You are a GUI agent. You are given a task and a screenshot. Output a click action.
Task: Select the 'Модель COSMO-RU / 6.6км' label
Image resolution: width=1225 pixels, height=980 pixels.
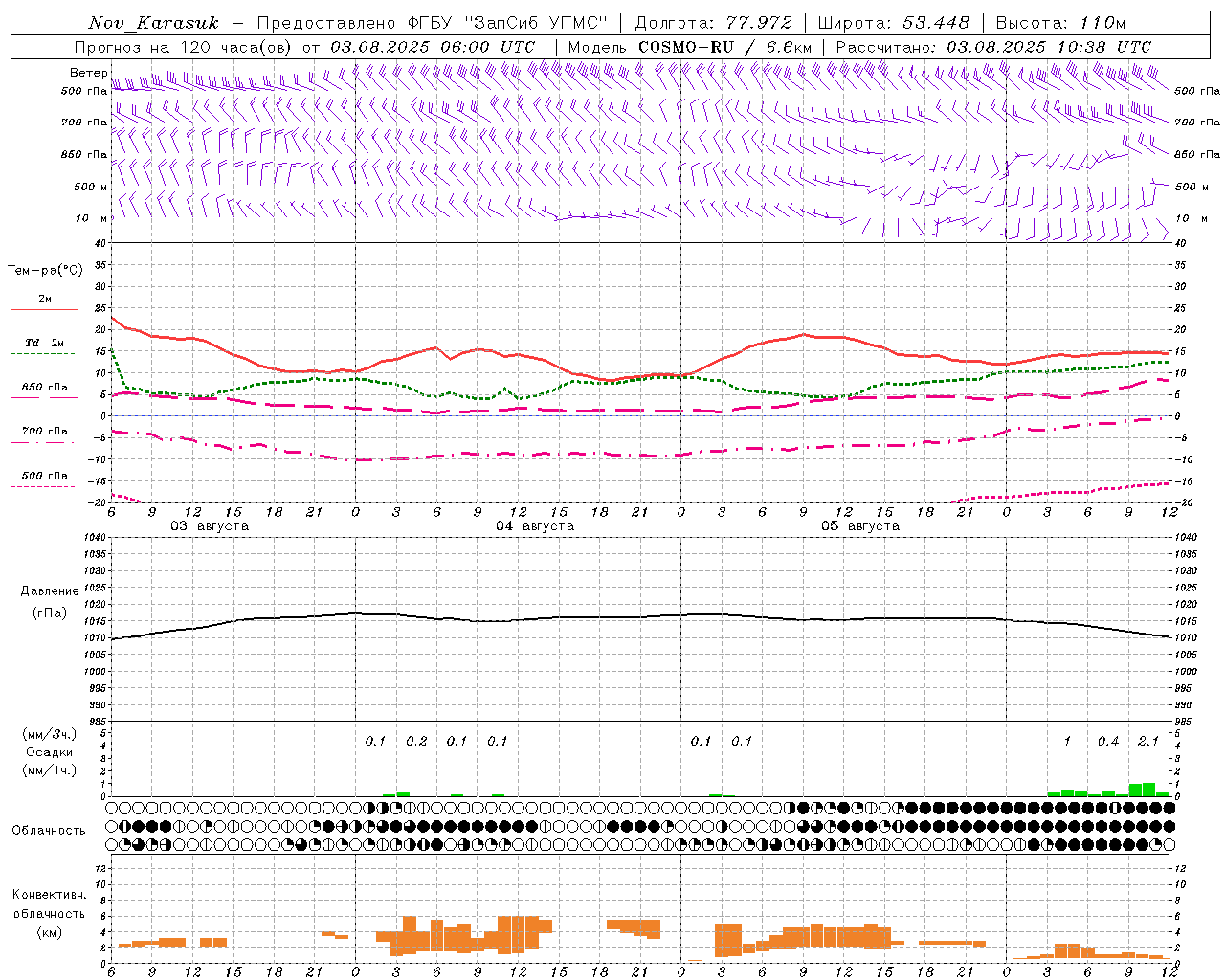690,47
